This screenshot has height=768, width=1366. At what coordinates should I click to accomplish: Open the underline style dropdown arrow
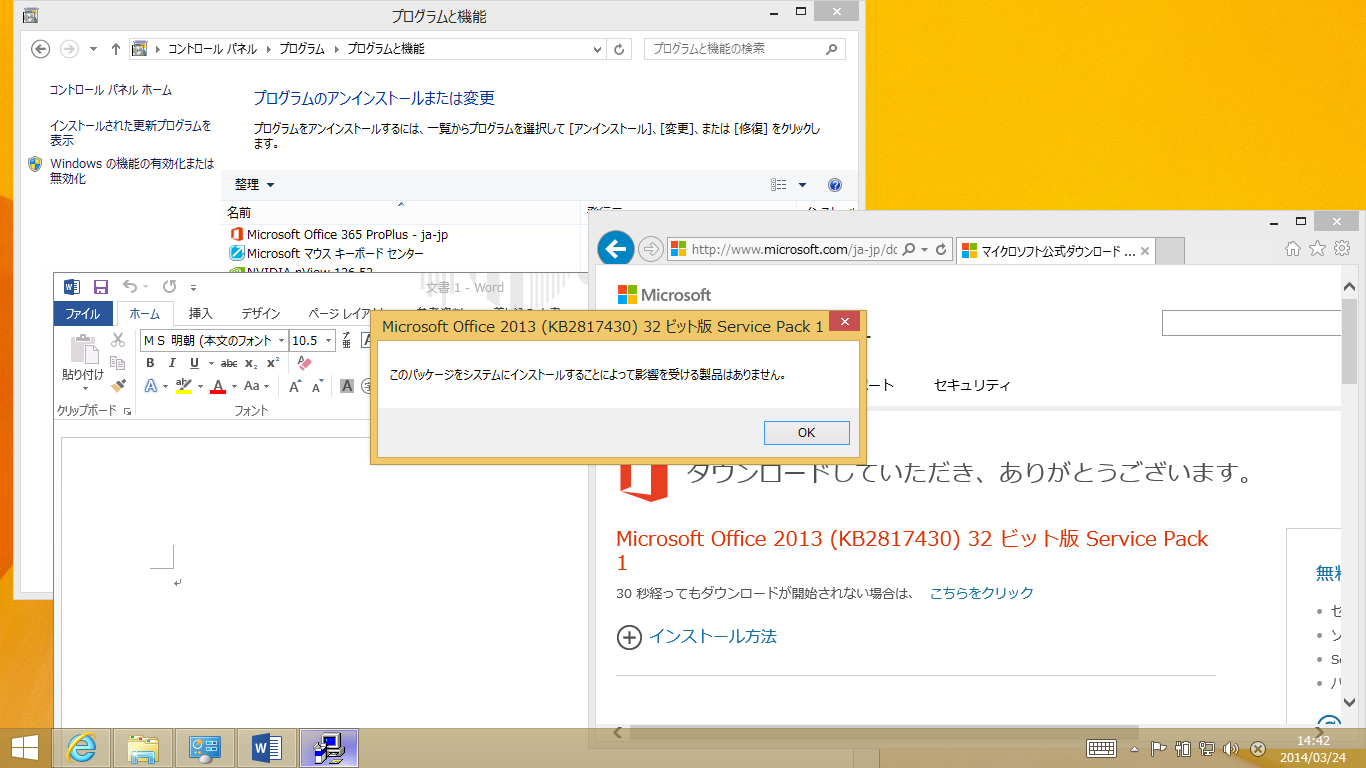click(209, 363)
